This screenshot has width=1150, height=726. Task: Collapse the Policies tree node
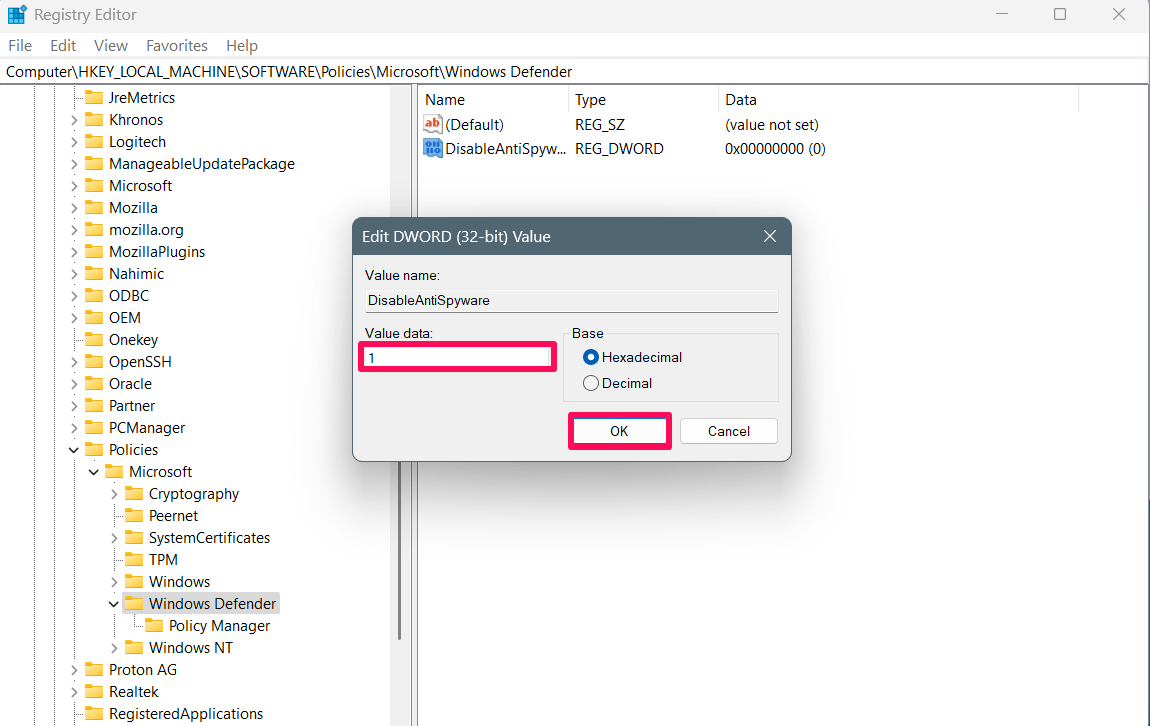point(73,450)
